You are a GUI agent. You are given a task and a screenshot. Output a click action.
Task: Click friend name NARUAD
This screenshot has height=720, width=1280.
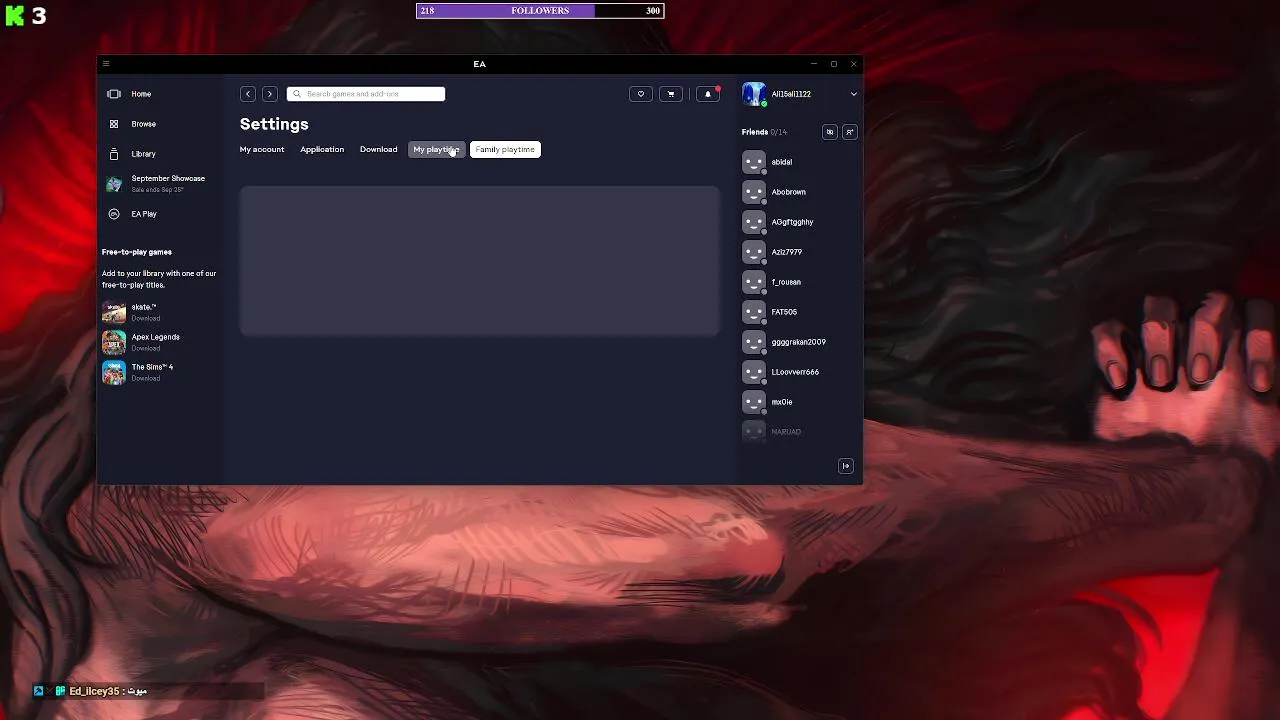(x=786, y=432)
